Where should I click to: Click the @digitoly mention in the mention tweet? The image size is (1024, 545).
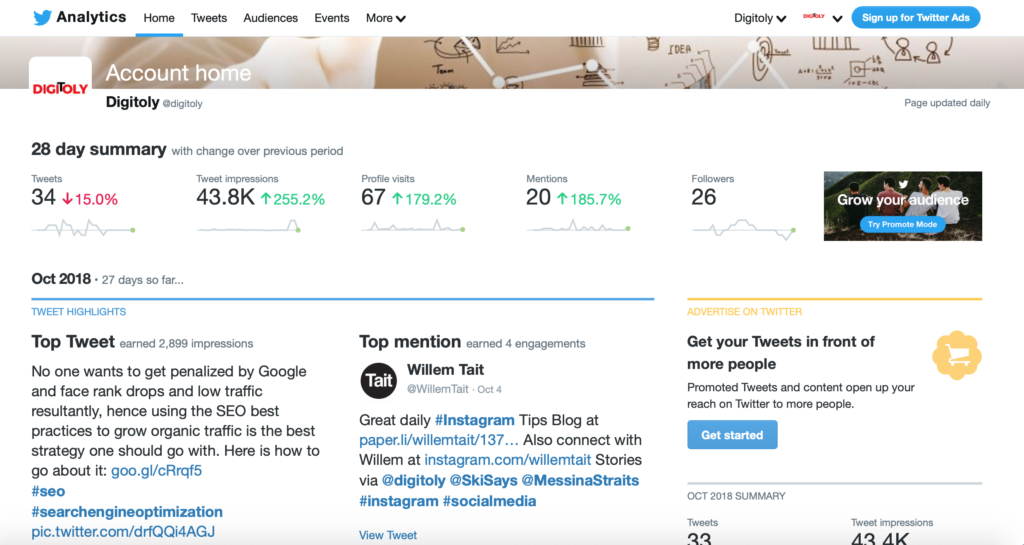pos(413,481)
